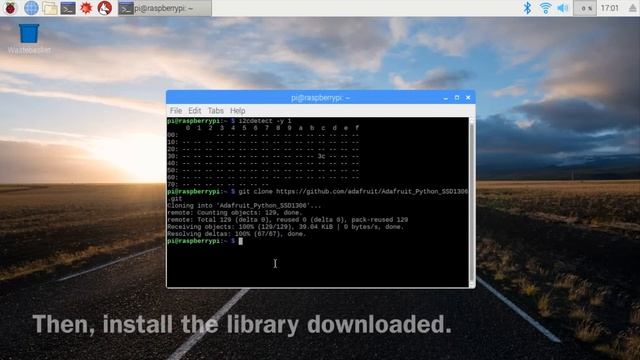Select the pi@raspberrypi taskbar window button
Viewport: 640px width, 360px height.
click(x=165, y=8)
